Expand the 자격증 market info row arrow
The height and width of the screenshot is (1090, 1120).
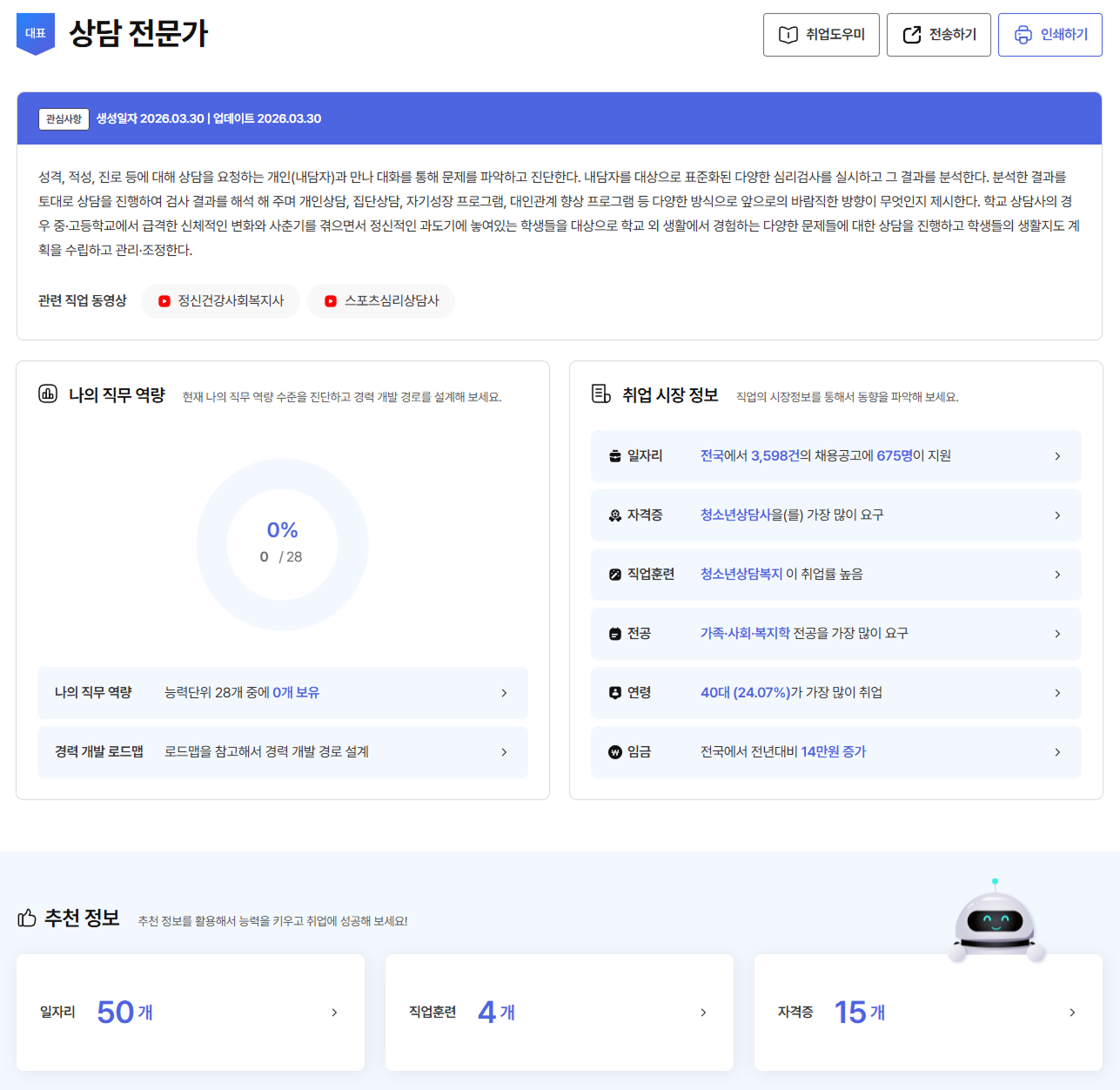click(1057, 515)
